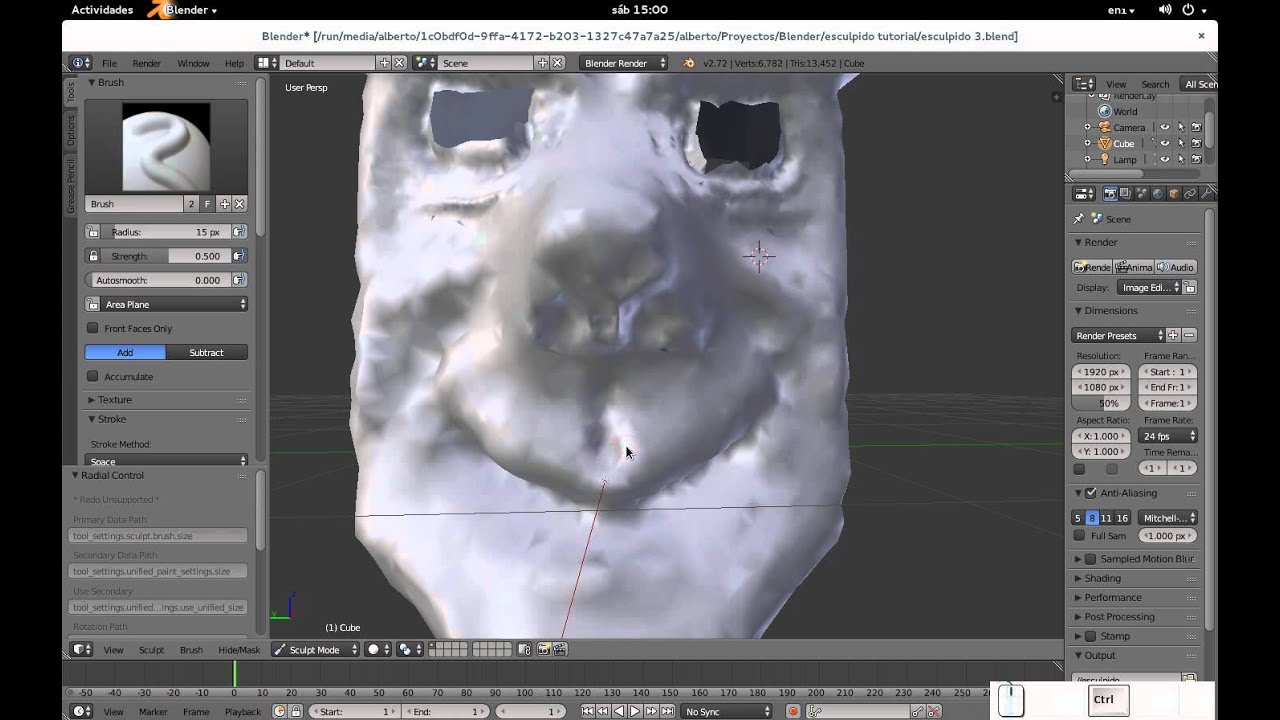1280x720 pixels.
Task: Unlink brush datablock X icon
Action: point(239,204)
